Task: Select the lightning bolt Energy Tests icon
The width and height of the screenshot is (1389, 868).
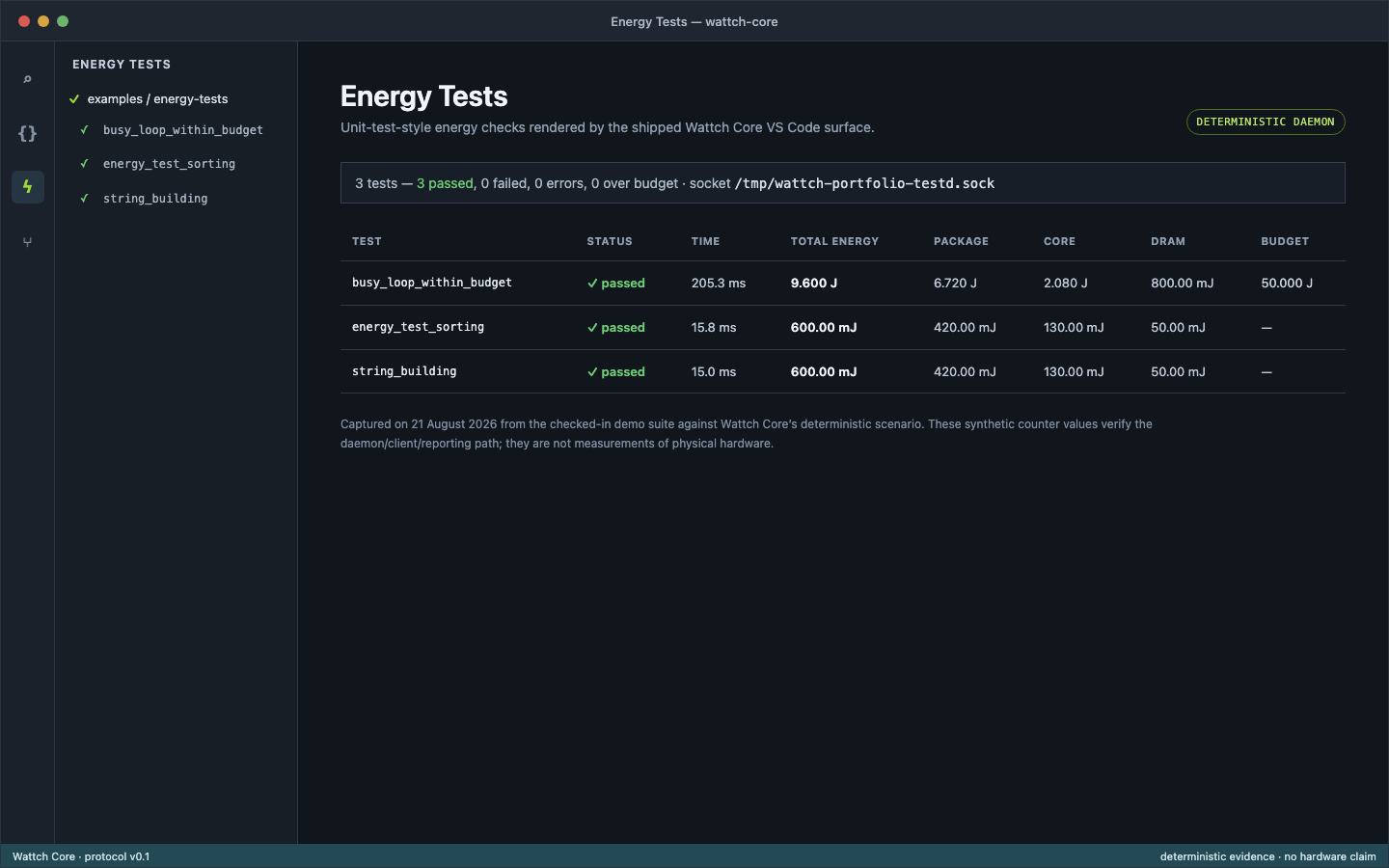Action: point(27,187)
